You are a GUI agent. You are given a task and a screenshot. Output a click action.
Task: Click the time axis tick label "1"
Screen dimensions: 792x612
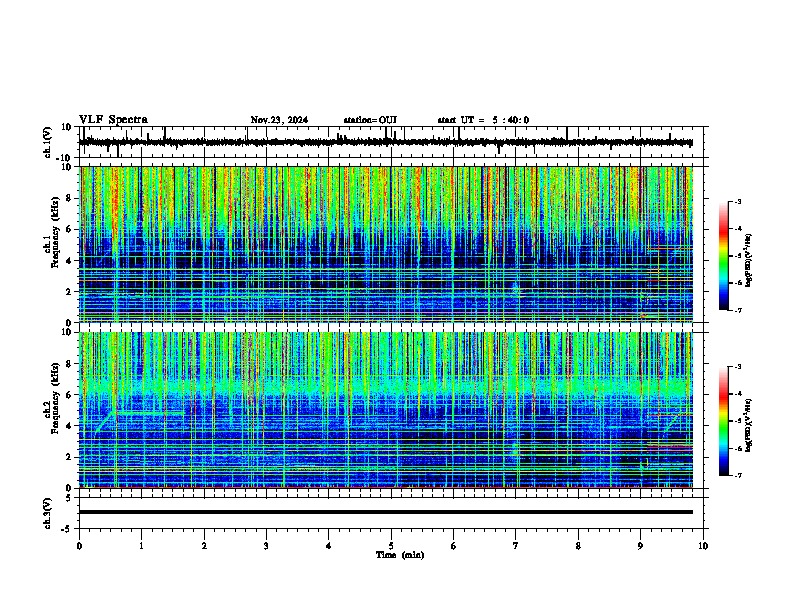[141, 546]
